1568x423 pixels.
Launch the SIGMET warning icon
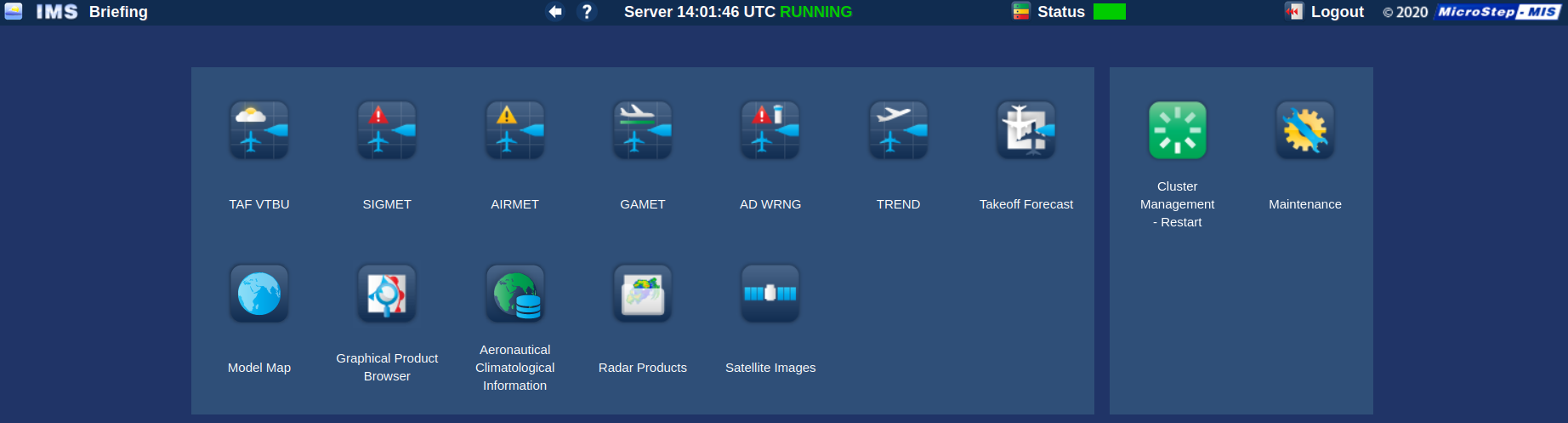[x=387, y=130]
